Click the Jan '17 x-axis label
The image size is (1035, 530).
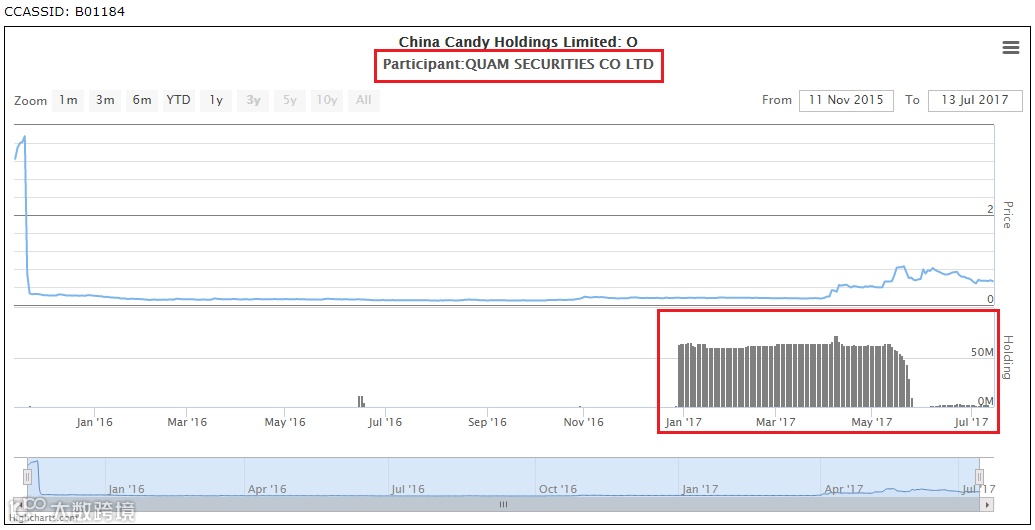tap(683, 422)
